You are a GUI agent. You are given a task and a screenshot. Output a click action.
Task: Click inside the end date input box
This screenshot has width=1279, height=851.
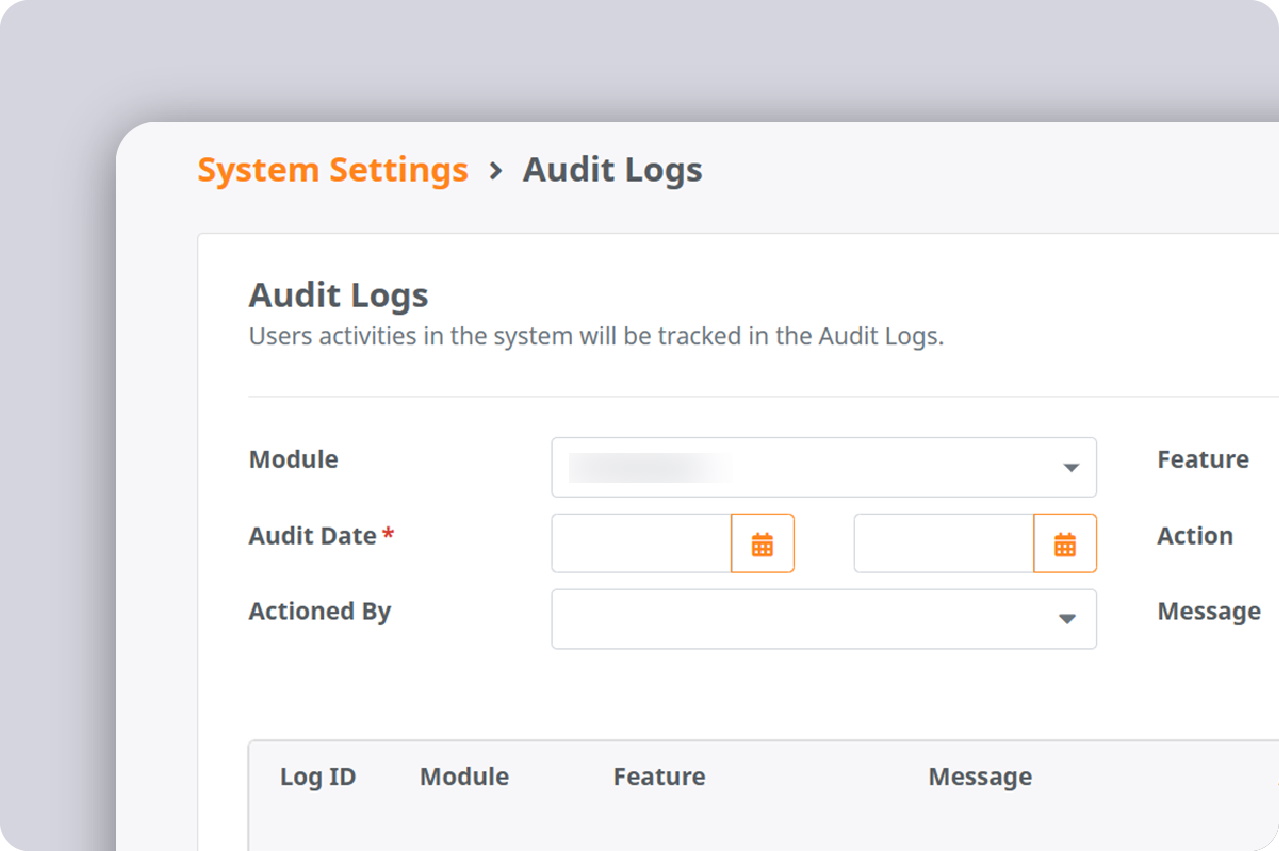945,543
